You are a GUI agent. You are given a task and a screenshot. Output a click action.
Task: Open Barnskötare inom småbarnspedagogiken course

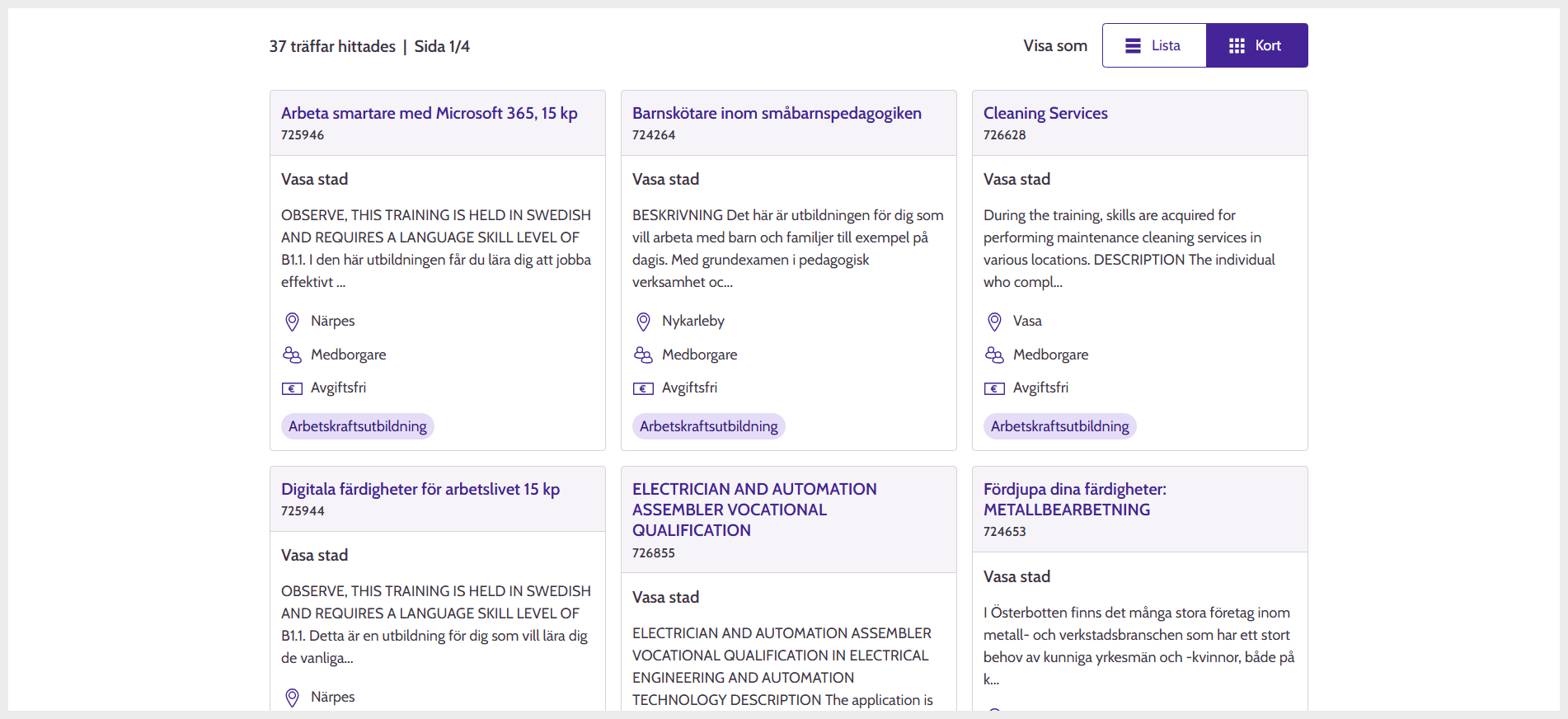(777, 113)
